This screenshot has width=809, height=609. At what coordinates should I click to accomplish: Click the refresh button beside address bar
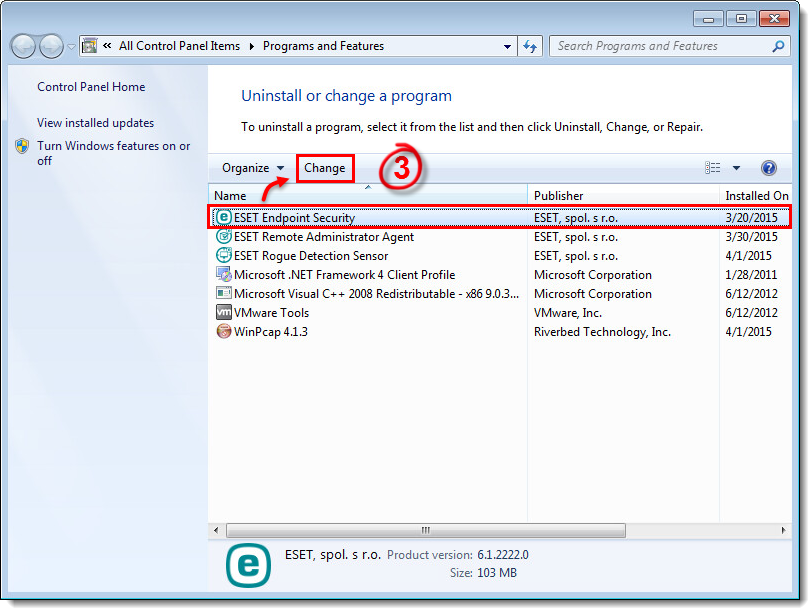pos(530,46)
